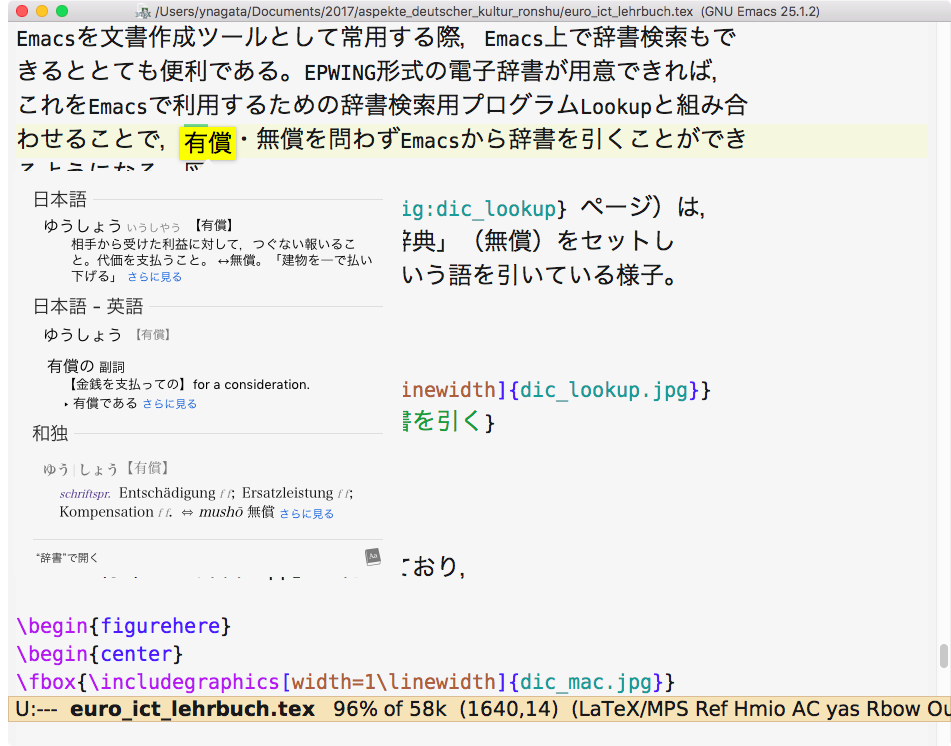Click the \begin{center} line
Screen dimensions: 951x746
tap(99, 654)
